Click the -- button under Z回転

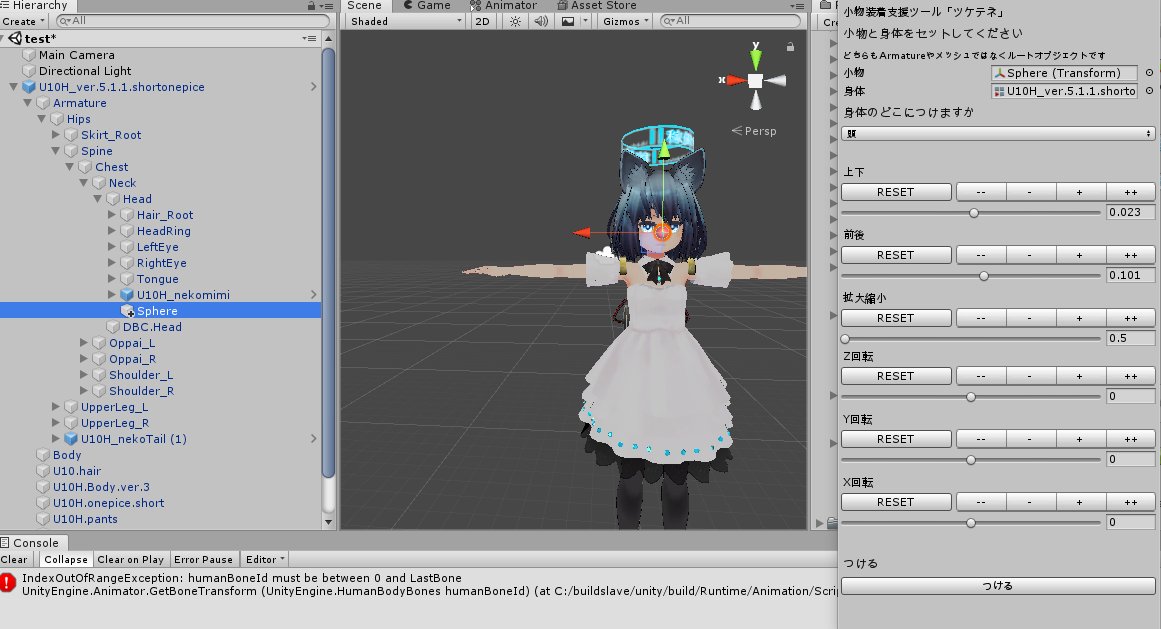pos(980,376)
